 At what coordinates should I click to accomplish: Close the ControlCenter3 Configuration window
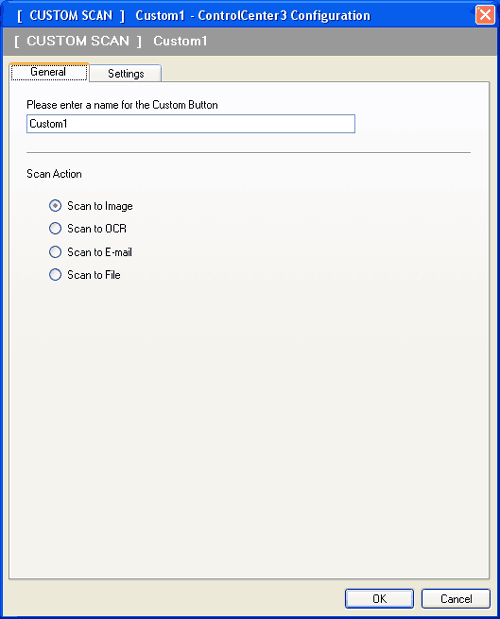[485, 15]
